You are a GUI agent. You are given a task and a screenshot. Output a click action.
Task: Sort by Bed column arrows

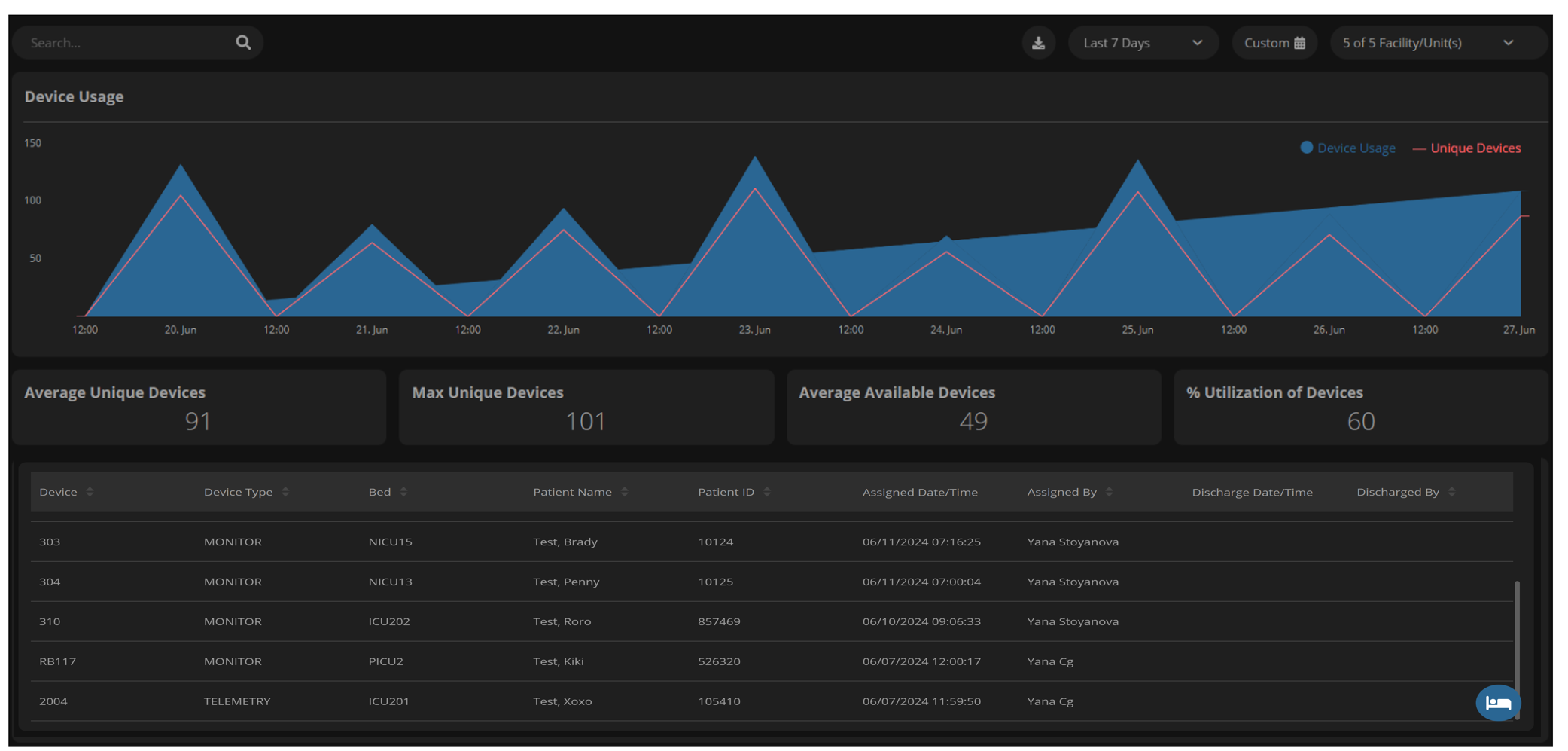click(403, 492)
